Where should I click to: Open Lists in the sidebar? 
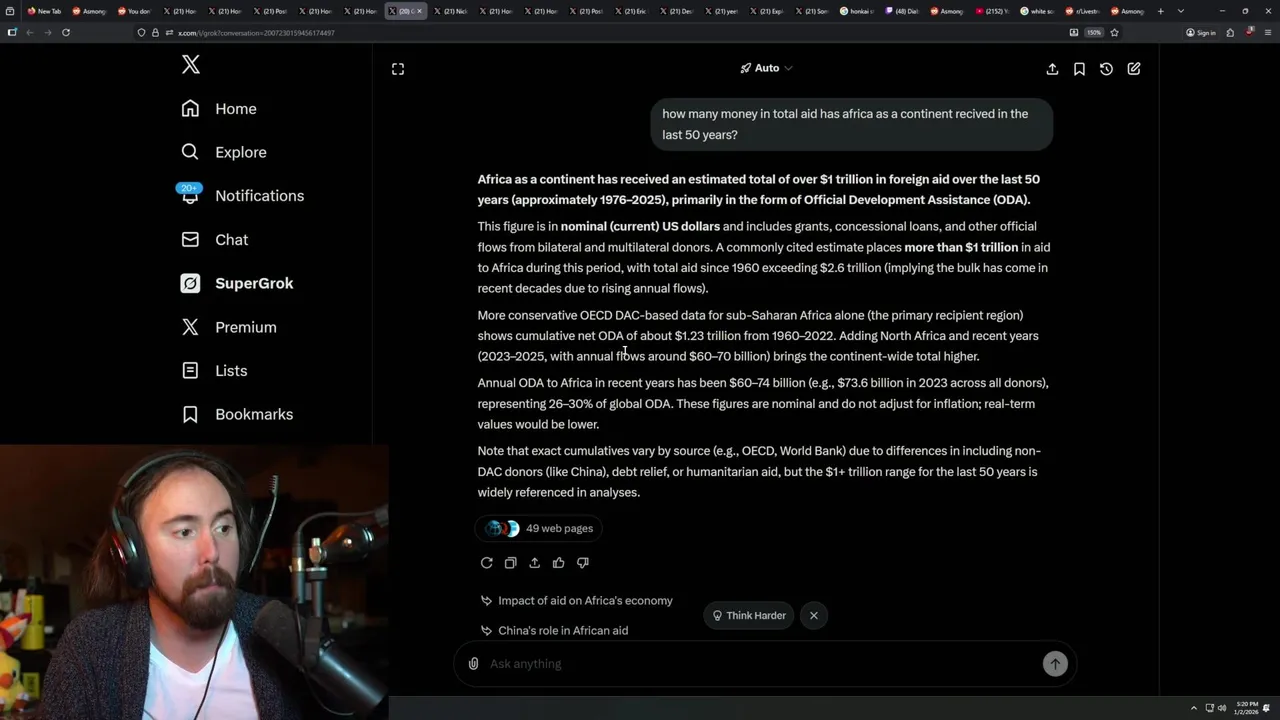pos(214,371)
